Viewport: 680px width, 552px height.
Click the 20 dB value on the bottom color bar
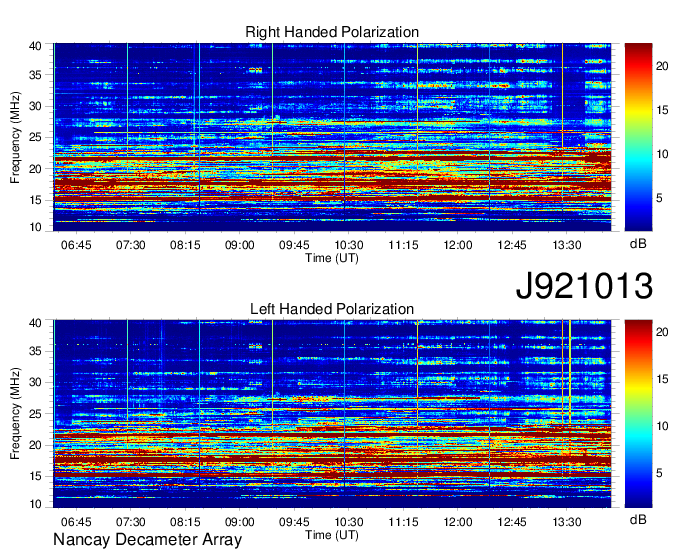coord(662,332)
